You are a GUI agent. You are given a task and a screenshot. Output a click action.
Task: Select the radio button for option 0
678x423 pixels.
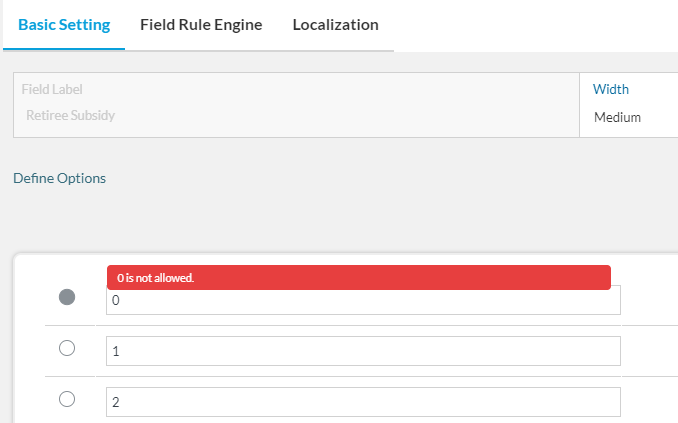(x=67, y=297)
